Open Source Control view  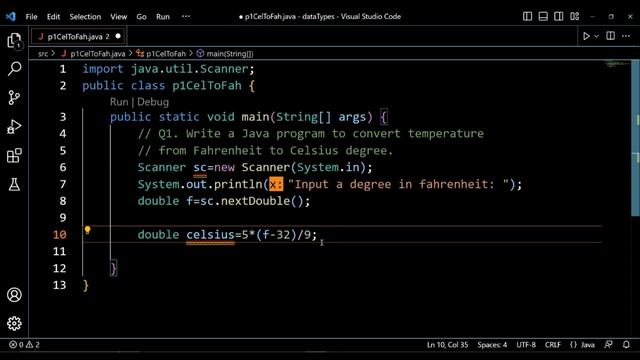[x=14, y=98]
